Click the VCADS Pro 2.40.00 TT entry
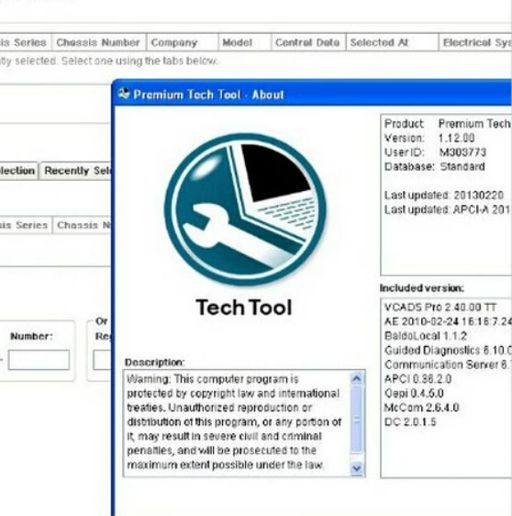The width and height of the screenshot is (512, 516). pos(440,307)
